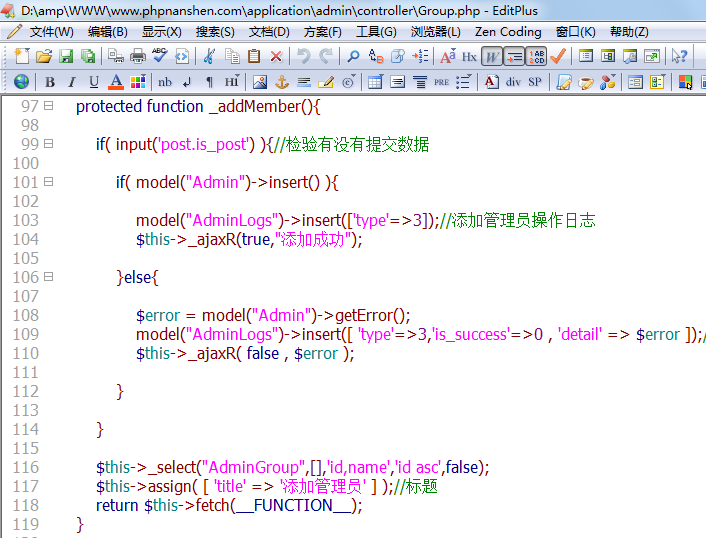Screen dimensions: 706x538
Task: Toggle the auto indent button
Action: pyautogui.click(x=514, y=57)
